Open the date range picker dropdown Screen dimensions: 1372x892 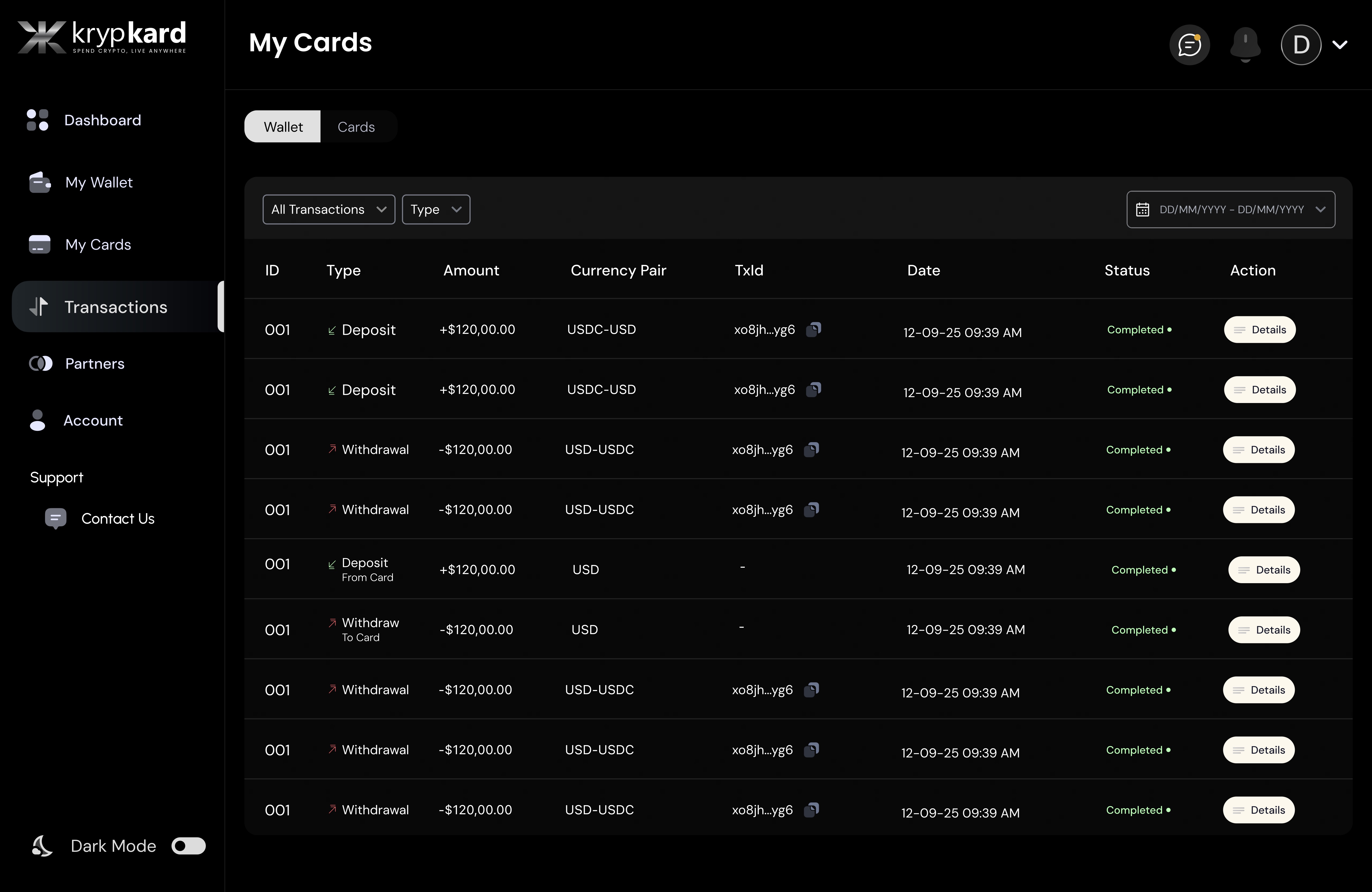pyautogui.click(x=1231, y=209)
